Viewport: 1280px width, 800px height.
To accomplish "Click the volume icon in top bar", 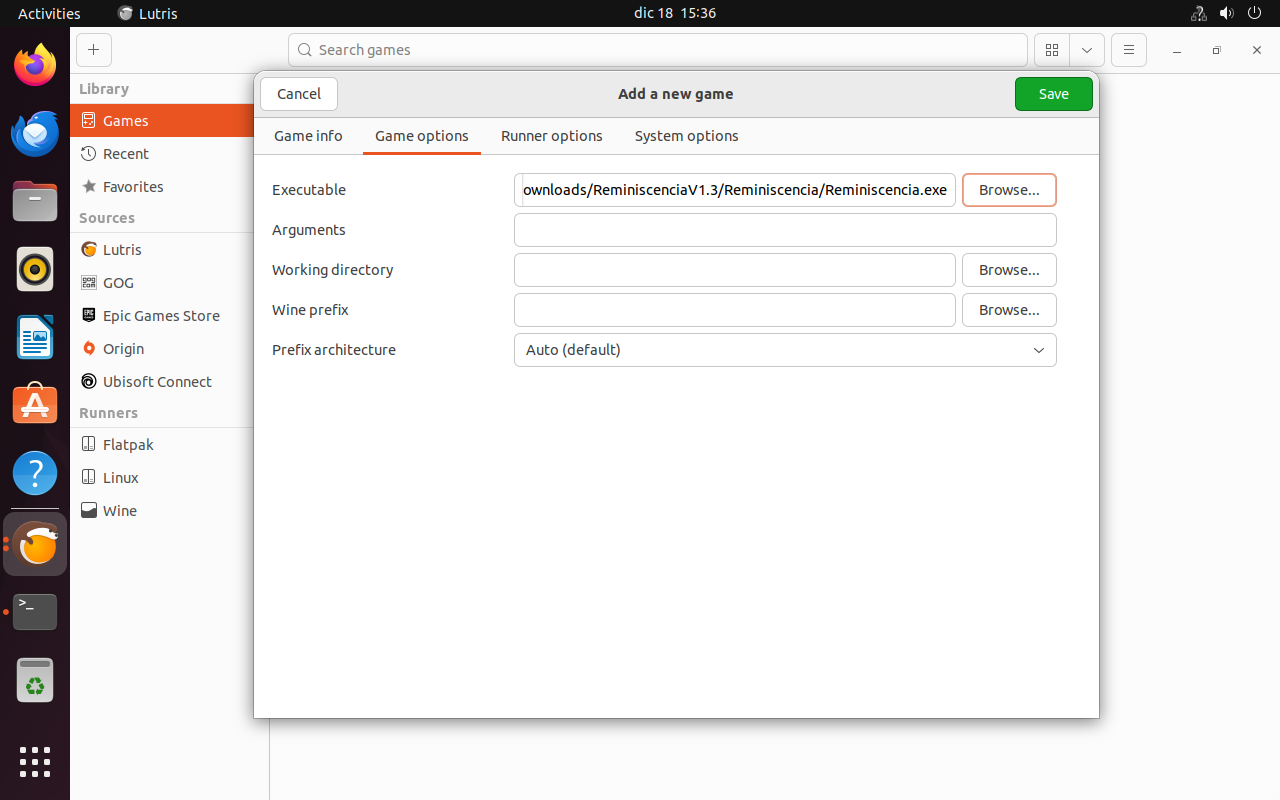I will 1227,13.
